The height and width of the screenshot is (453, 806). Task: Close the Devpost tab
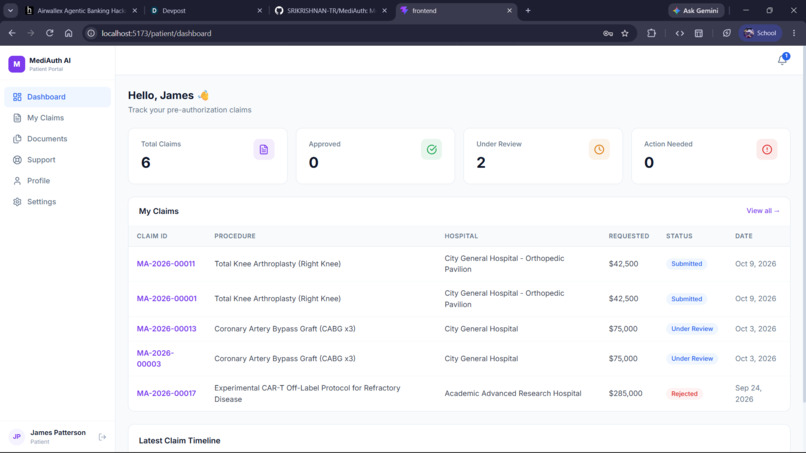pyautogui.click(x=260, y=10)
